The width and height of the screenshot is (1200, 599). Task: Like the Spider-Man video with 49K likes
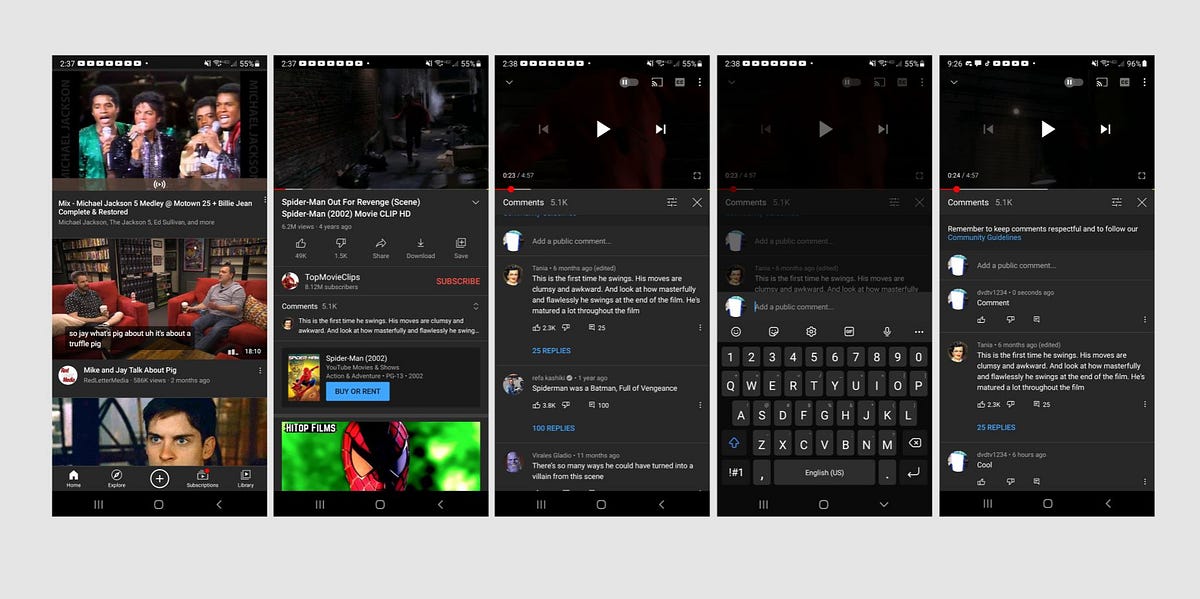[301, 244]
